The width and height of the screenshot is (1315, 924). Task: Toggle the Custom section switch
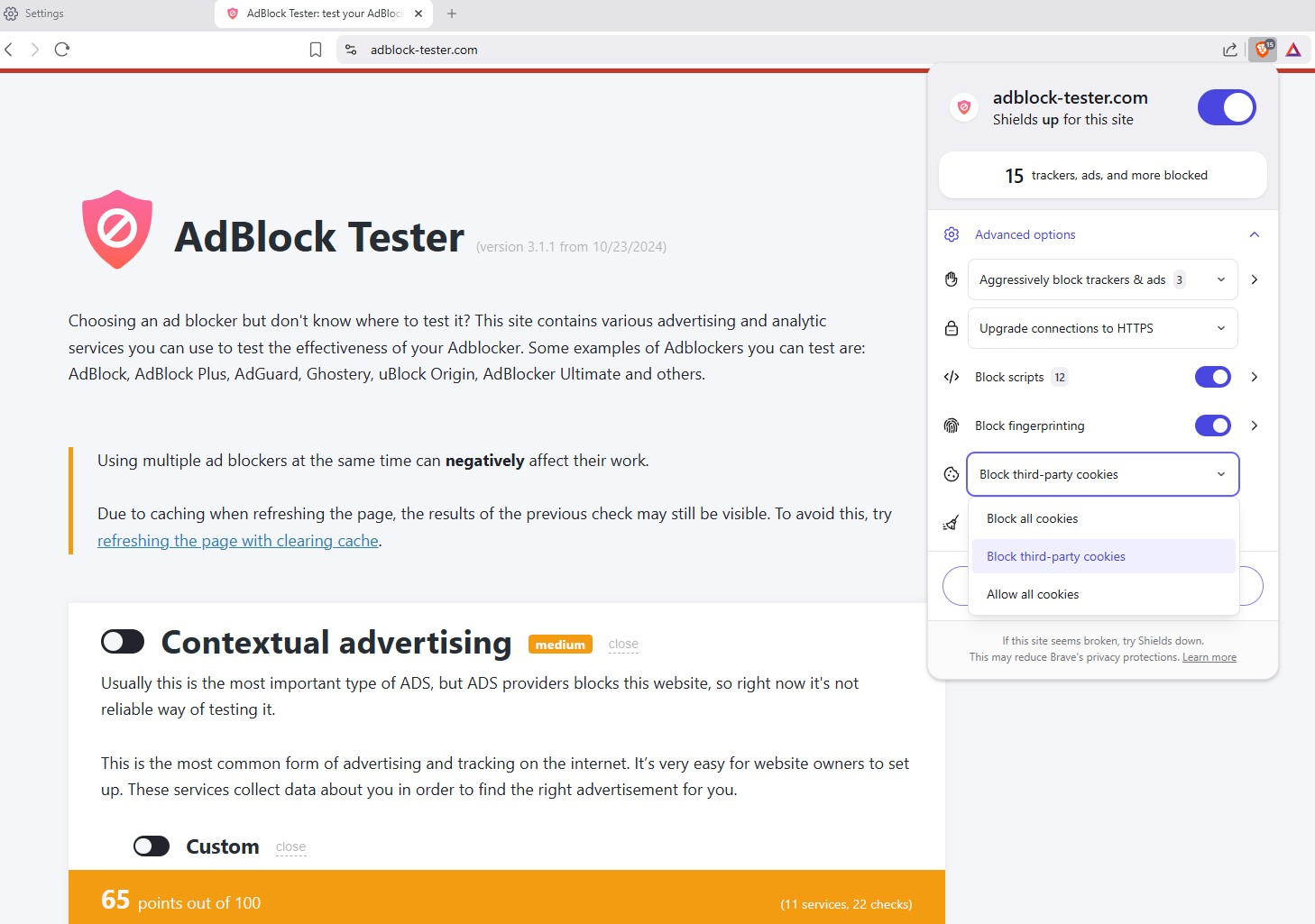pyautogui.click(x=152, y=846)
